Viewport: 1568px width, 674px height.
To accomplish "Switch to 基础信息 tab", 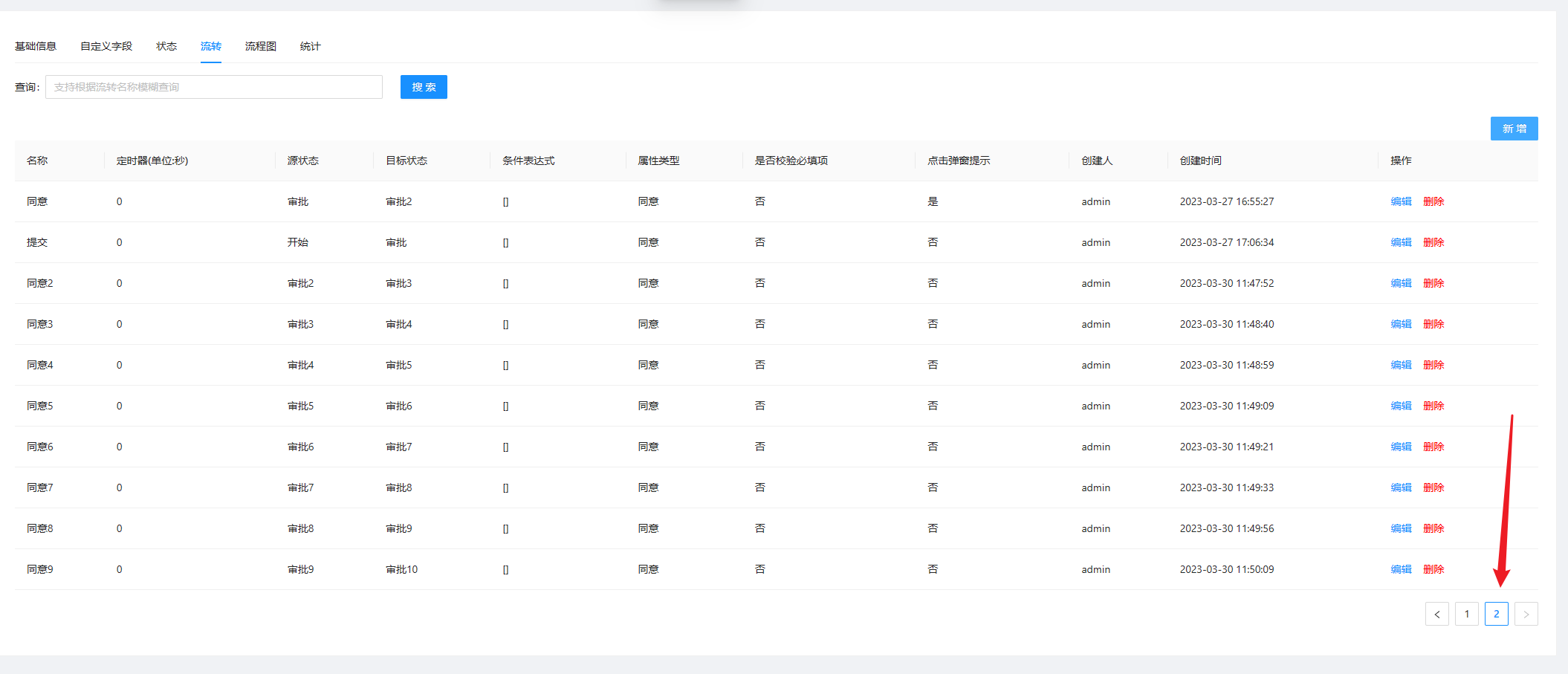I will click(x=36, y=46).
